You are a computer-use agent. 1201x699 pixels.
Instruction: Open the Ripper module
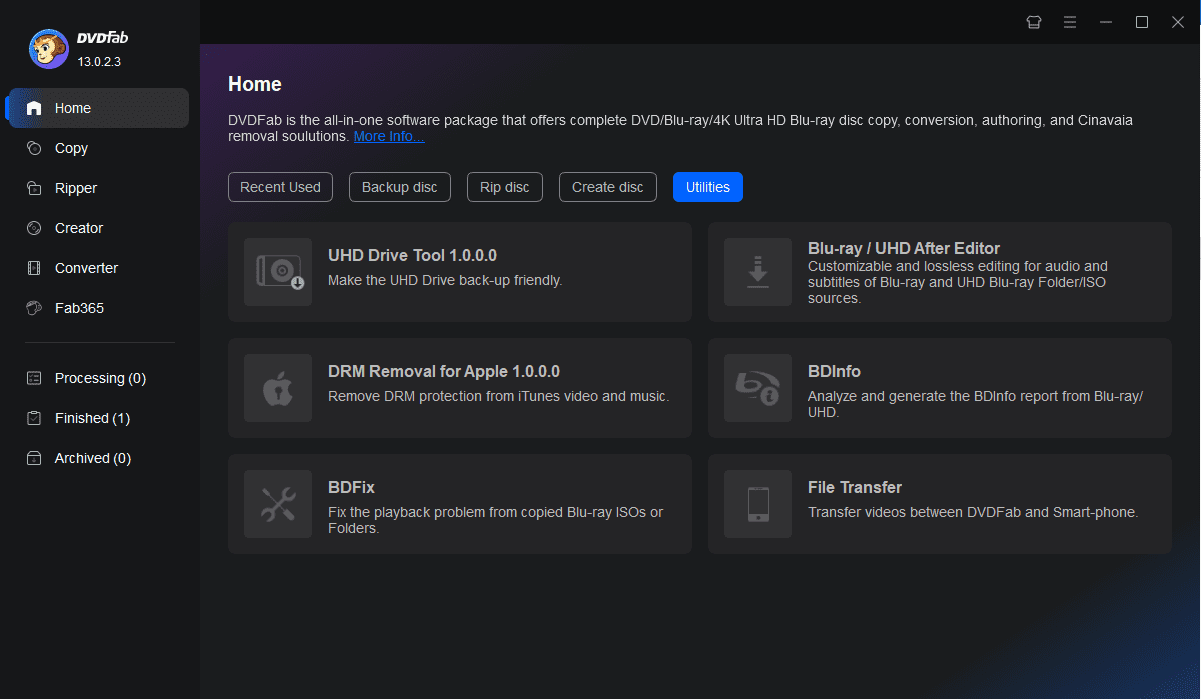pos(75,187)
